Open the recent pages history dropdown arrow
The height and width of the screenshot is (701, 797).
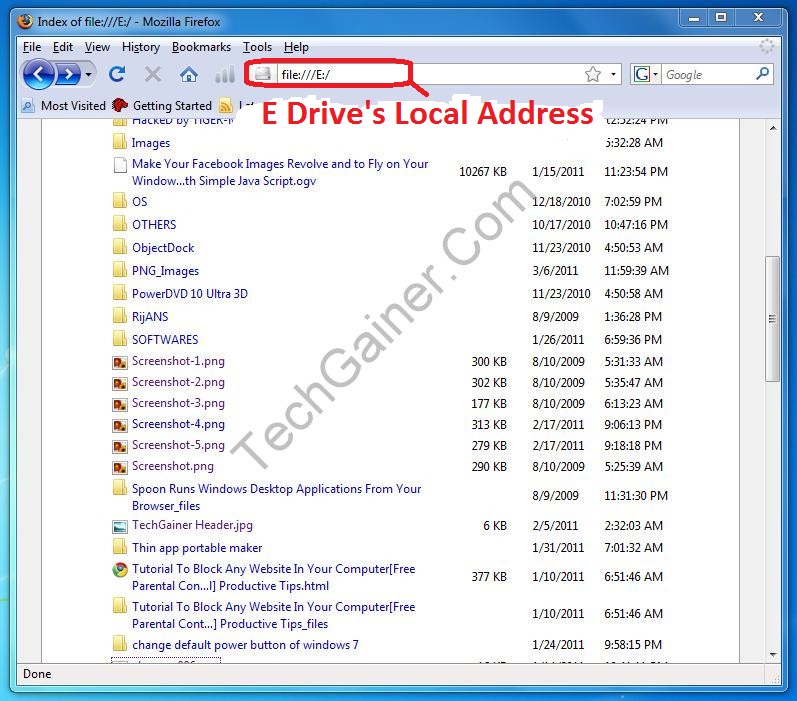tap(88, 75)
